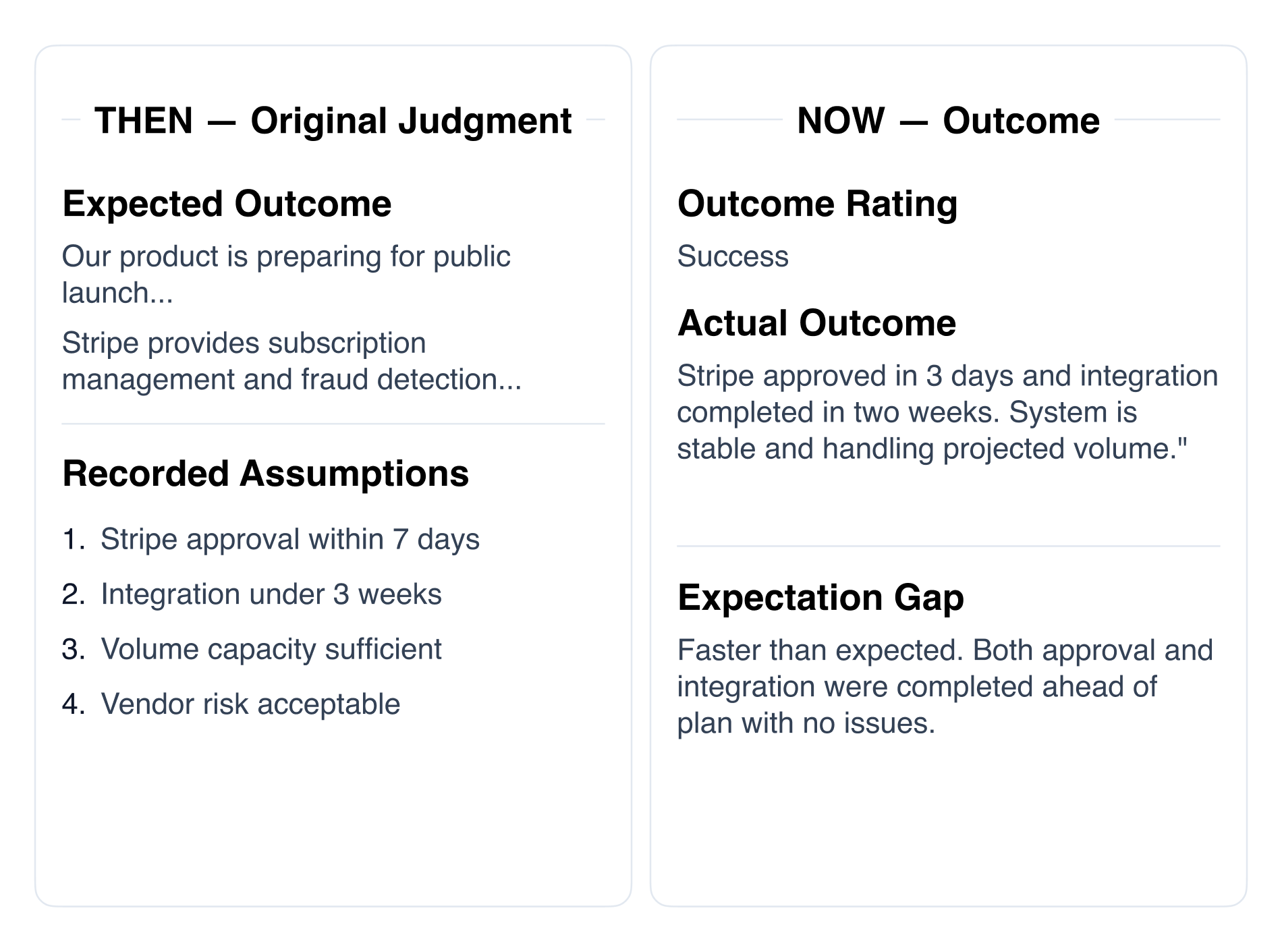Select the Expectation Gap heading
This screenshot has height=952, width=1282.
pos(820,597)
